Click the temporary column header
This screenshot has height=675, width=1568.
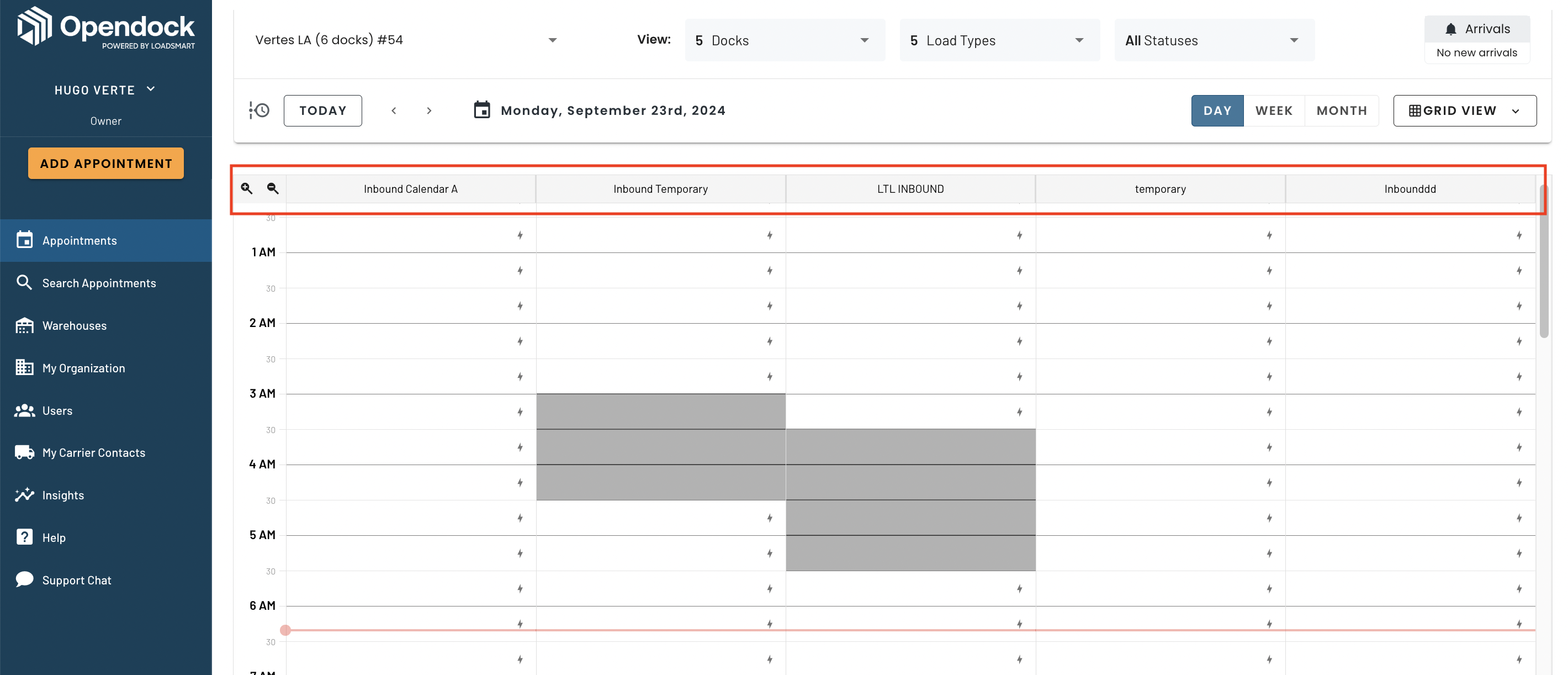pyautogui.click(x=1160, y=189)
